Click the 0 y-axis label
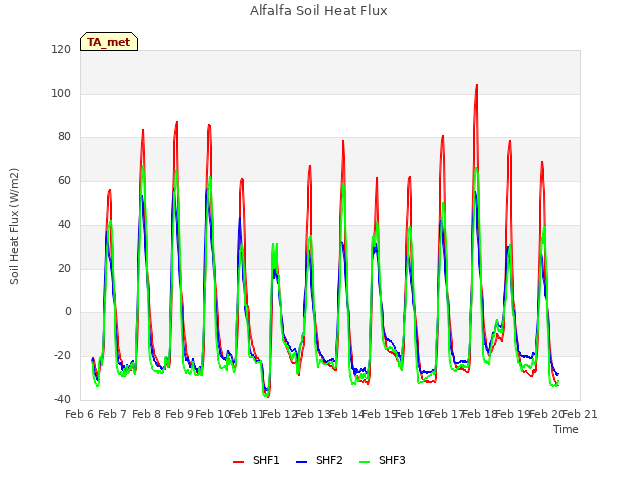The image size is (640, 480). pos(68,312)
